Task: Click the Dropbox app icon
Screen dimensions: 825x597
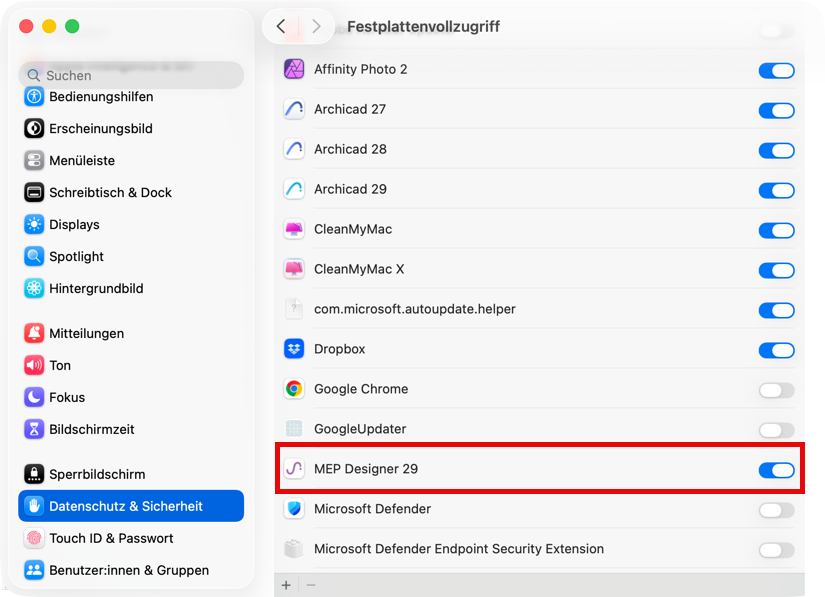Action: coord(294,350)
